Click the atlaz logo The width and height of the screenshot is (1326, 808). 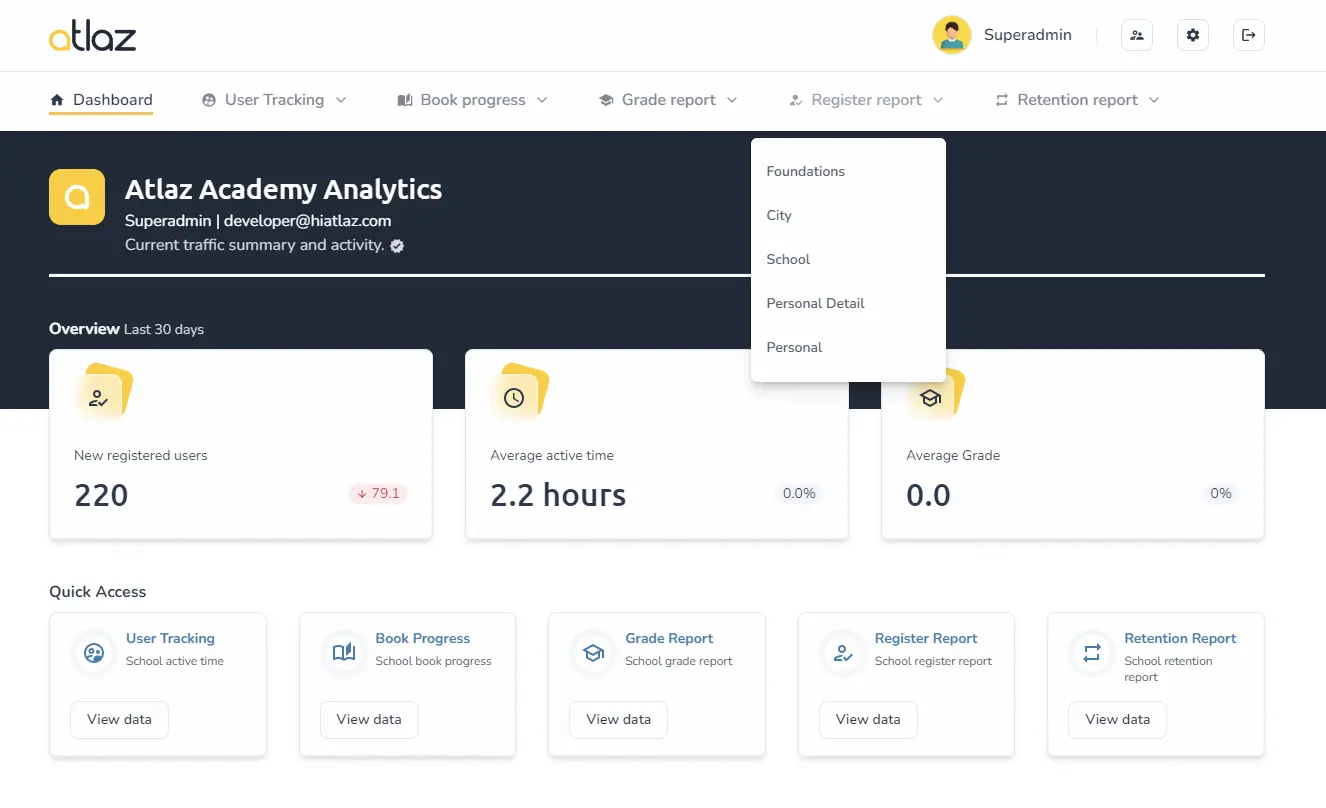[92, 36]
